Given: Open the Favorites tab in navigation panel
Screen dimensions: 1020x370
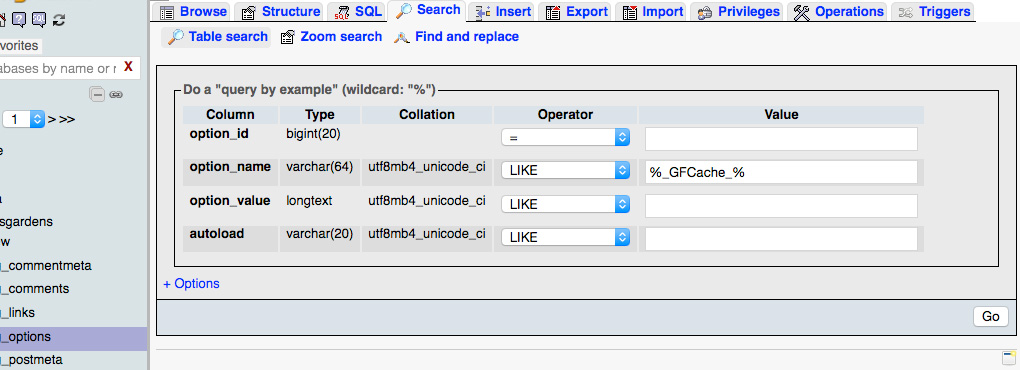Looking at the screenshot, I should pyautogui.click(x=20, y=46).
